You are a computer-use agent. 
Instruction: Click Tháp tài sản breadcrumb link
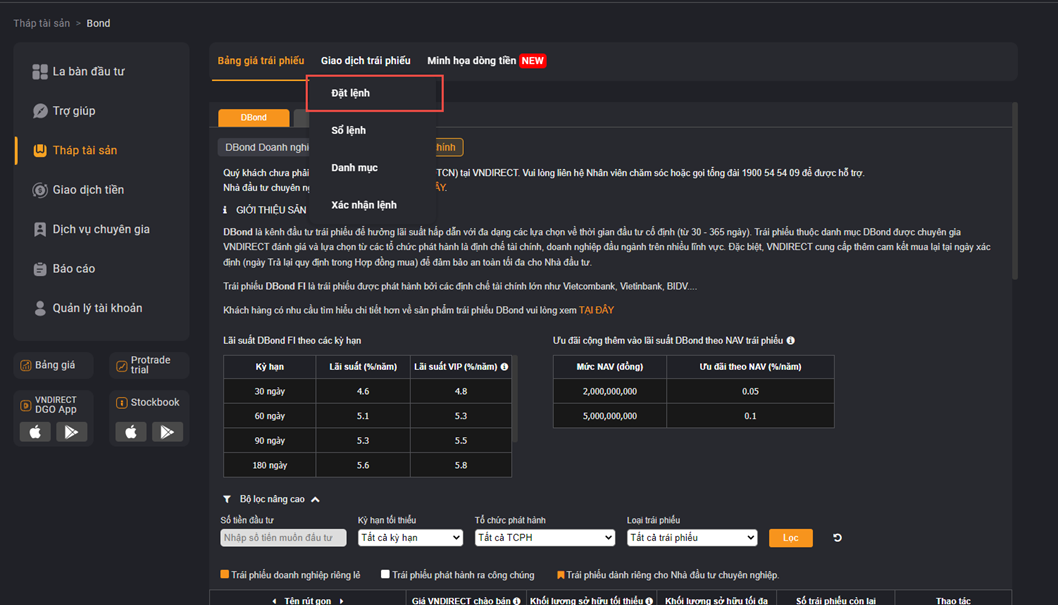click(42, 24)
